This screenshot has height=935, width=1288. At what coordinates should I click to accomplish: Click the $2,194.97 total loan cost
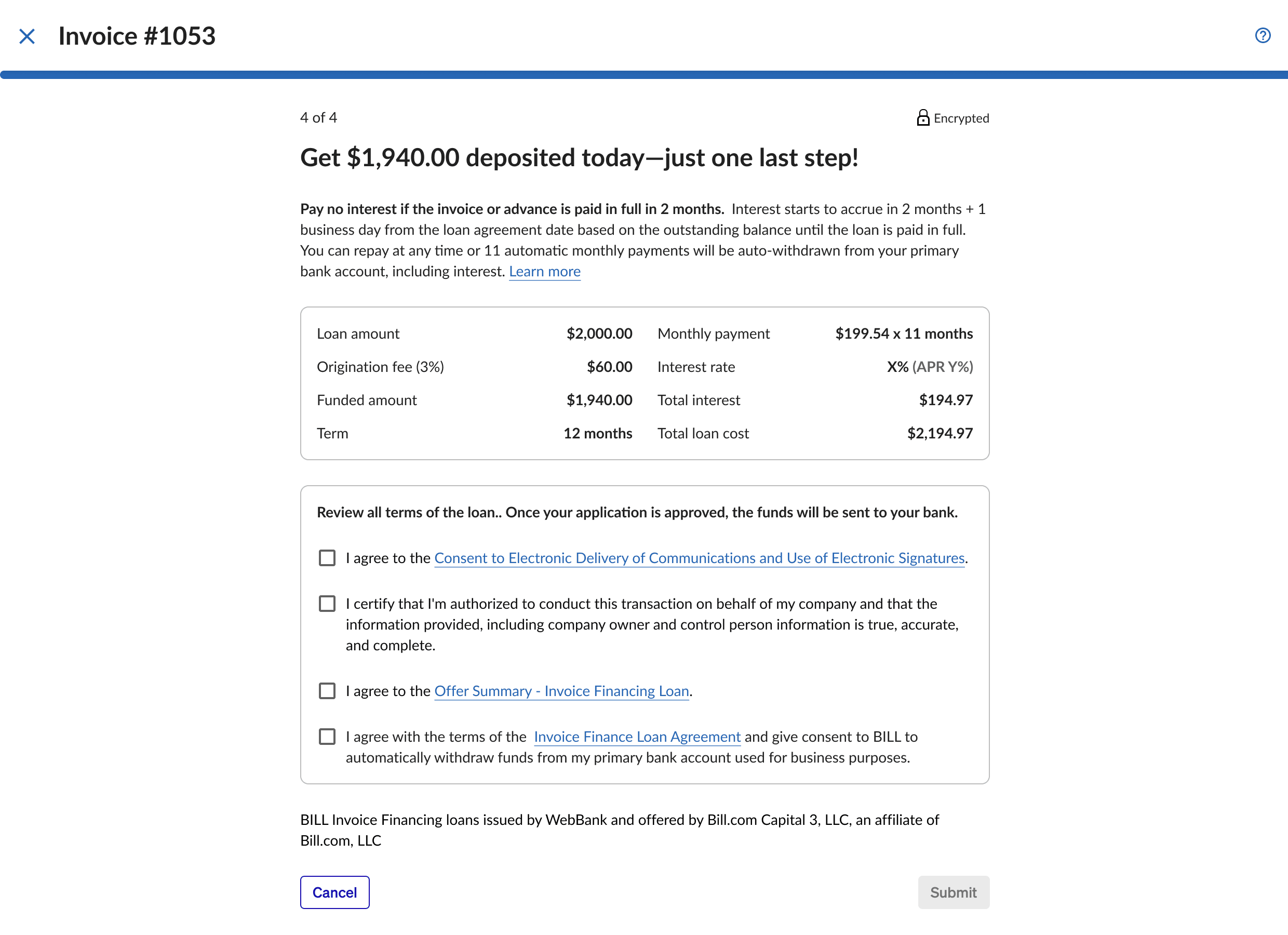(940, 433)
